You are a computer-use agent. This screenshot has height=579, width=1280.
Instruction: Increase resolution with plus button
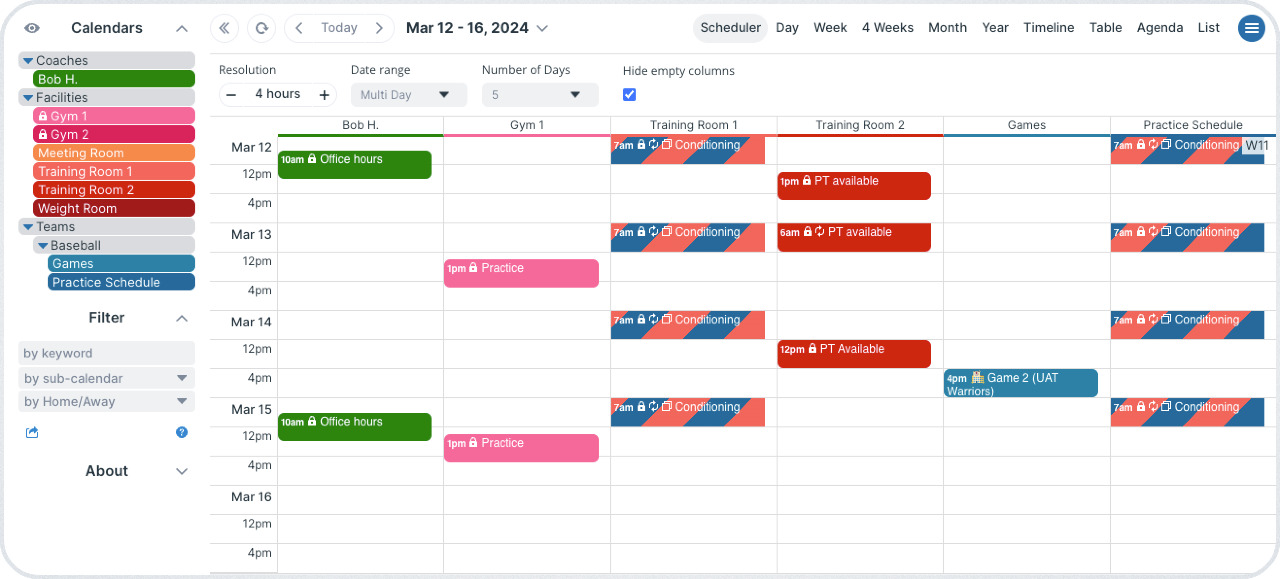324,95
